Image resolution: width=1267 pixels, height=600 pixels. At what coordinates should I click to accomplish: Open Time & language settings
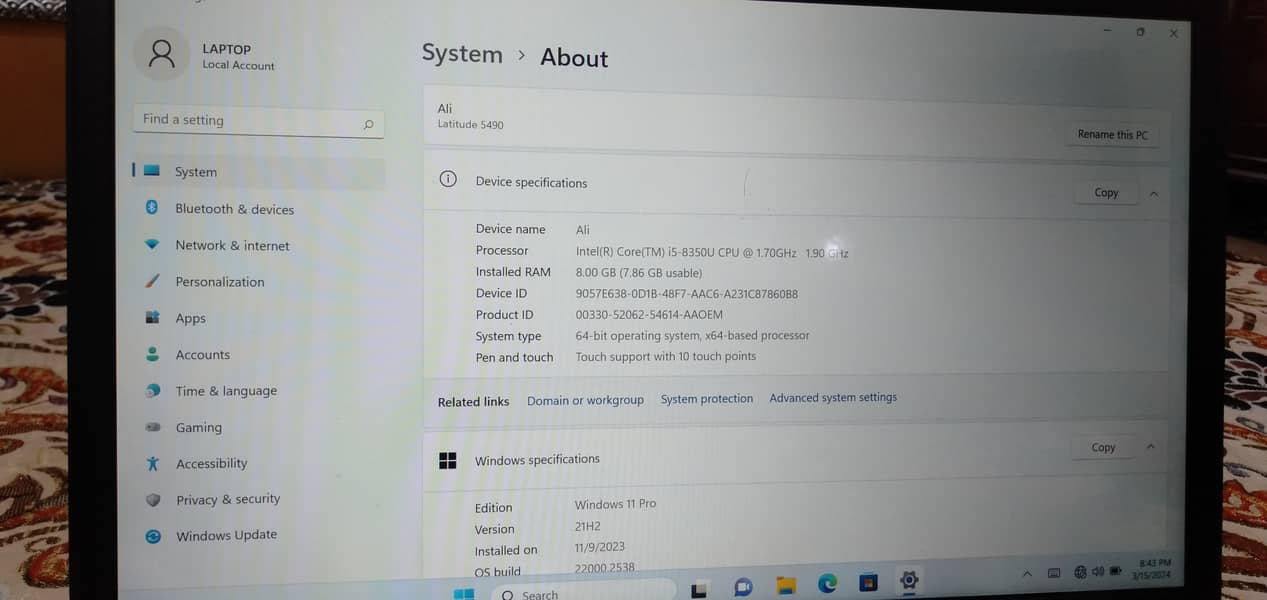pos(226,391)
